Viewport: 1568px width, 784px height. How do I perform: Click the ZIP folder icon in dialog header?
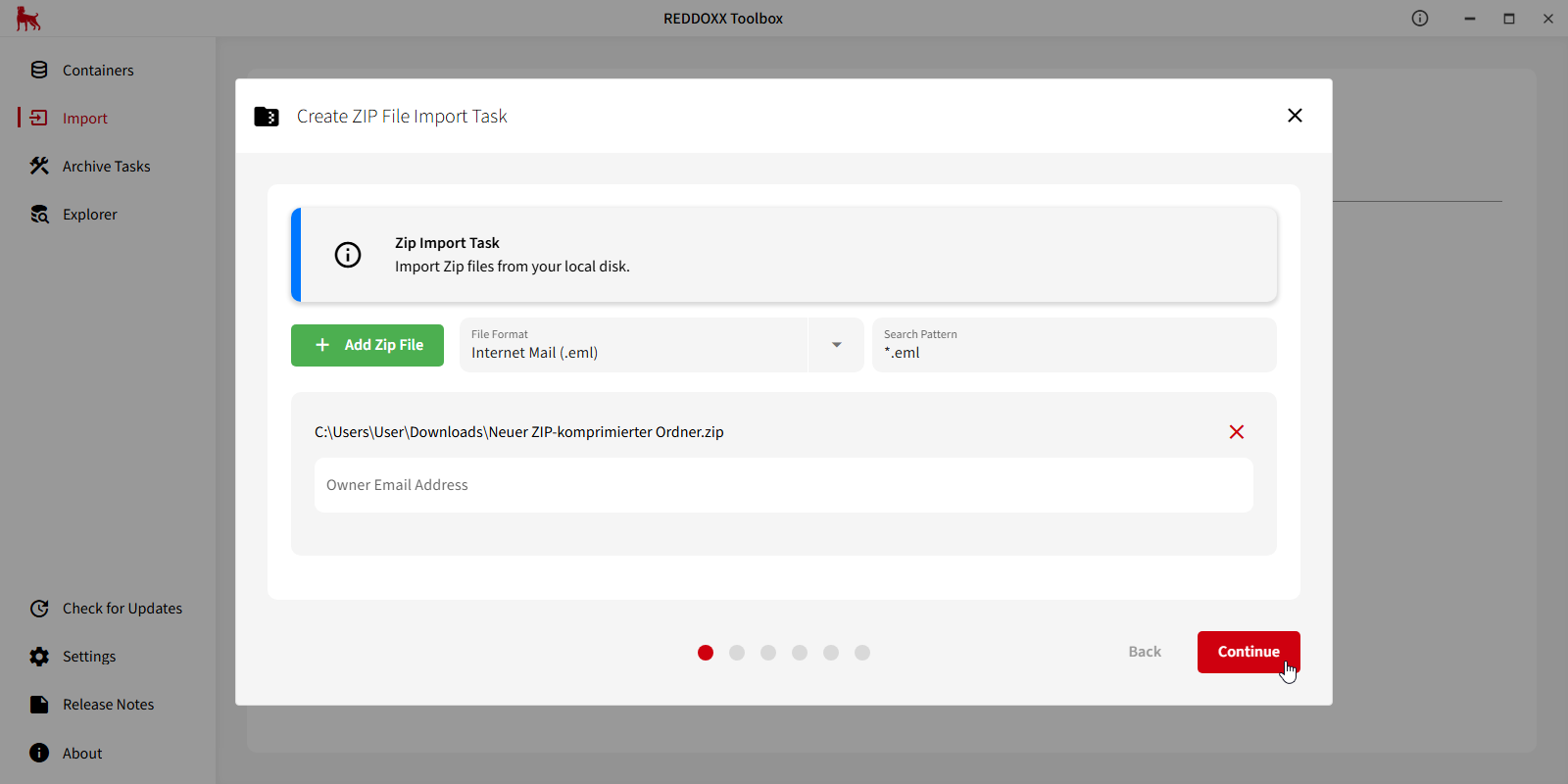tap(267, 117)
